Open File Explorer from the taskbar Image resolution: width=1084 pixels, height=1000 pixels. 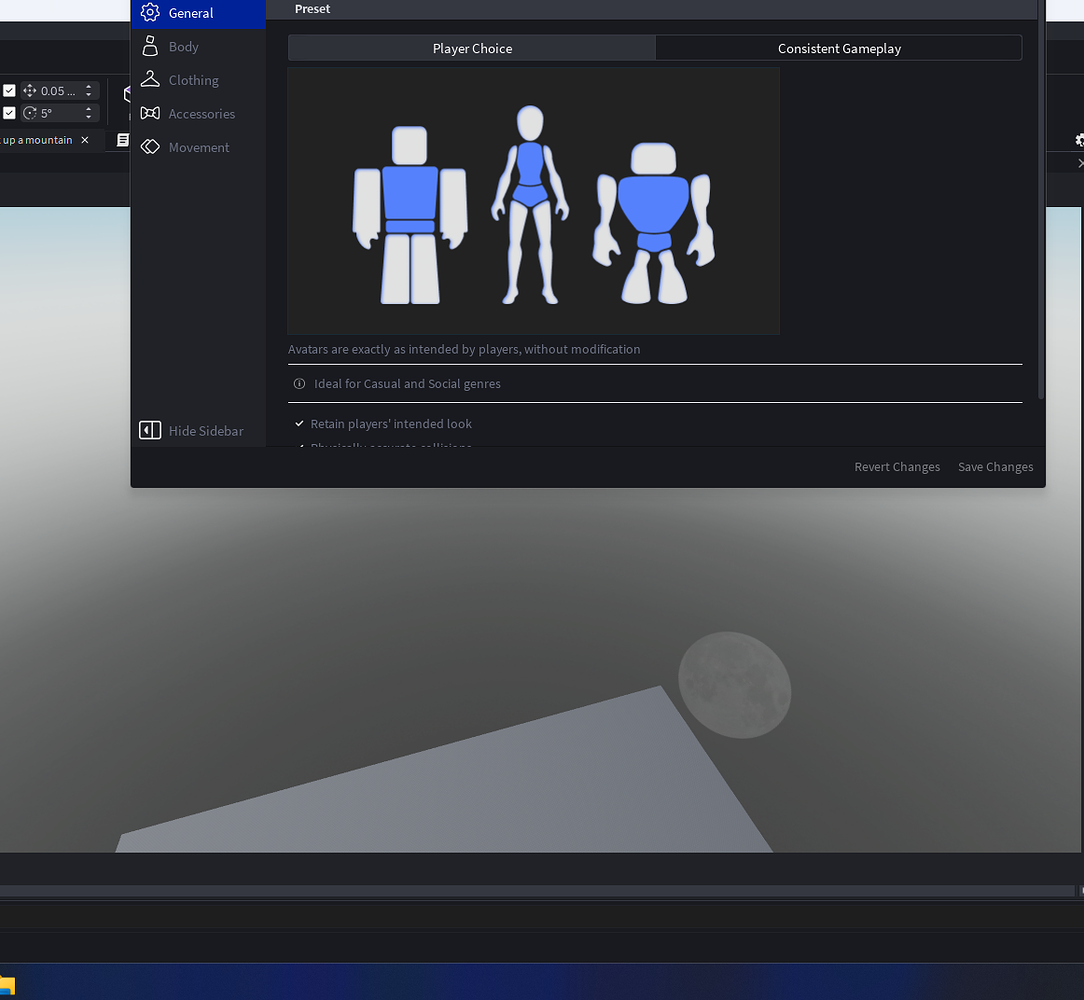(7, 985)
